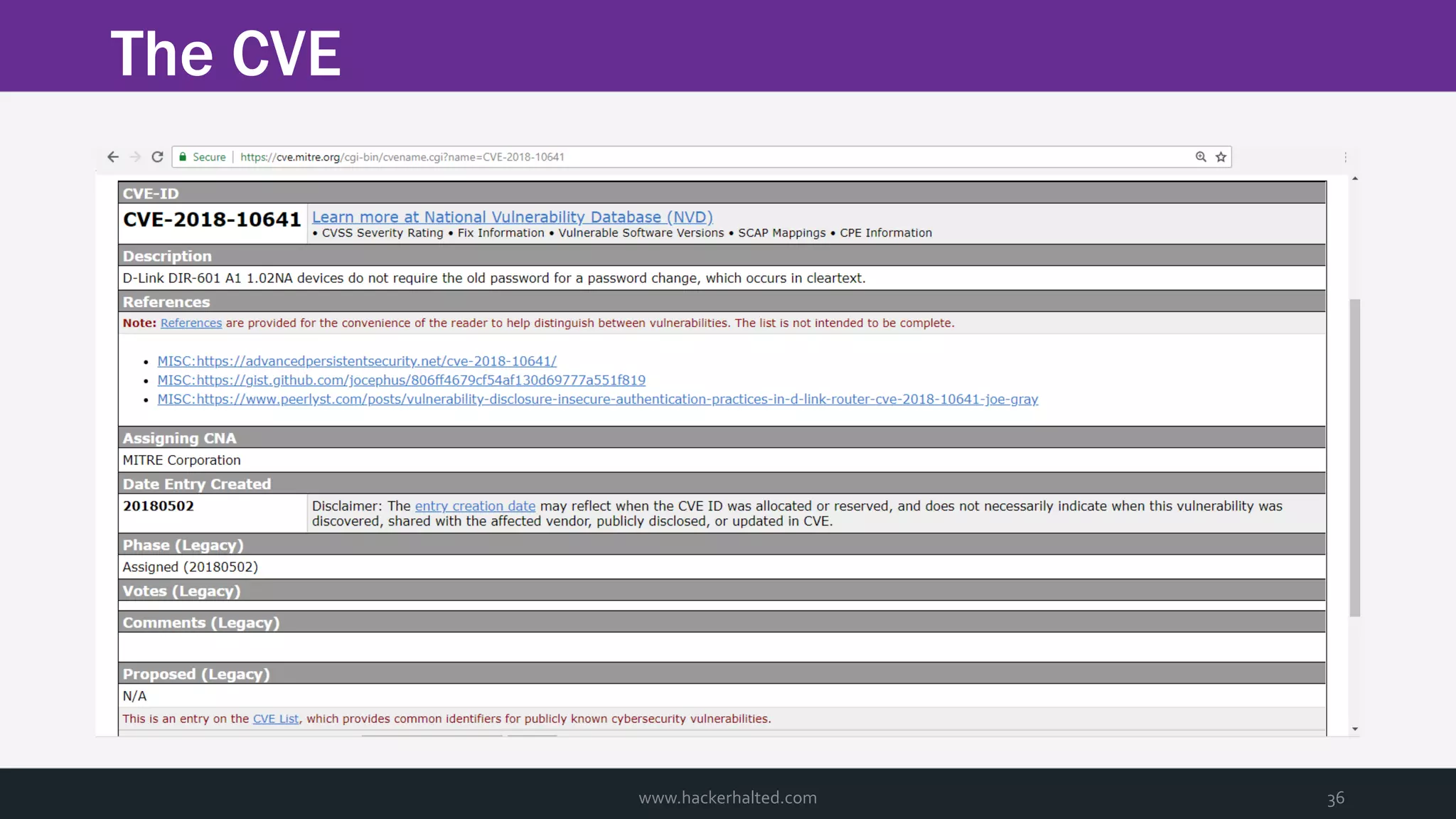Reload the CVE page
The image size is (1456, 819).
point(158,157)
